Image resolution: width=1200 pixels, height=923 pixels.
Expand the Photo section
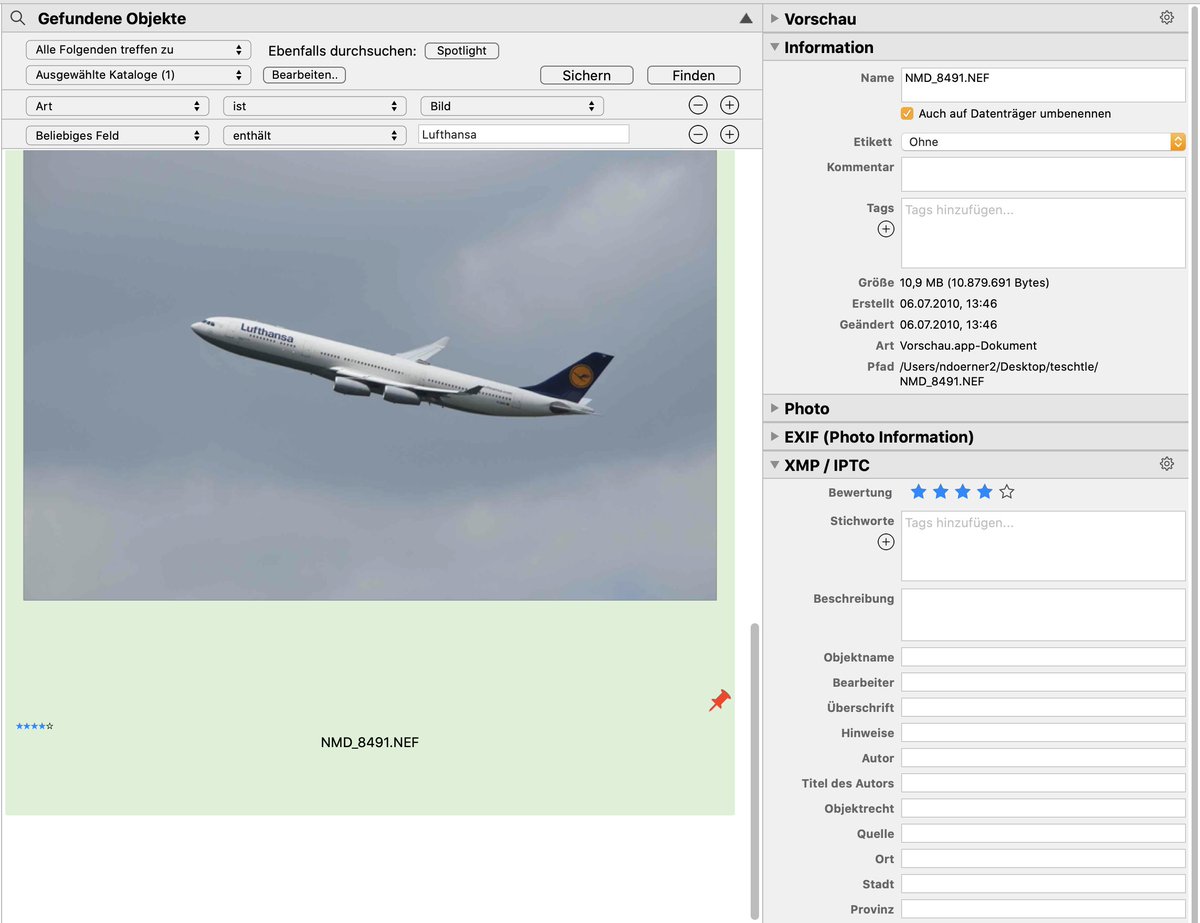coord(775,408)
